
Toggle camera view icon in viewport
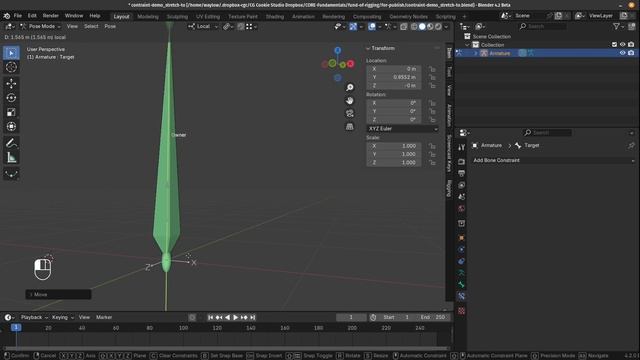(350, 113)
